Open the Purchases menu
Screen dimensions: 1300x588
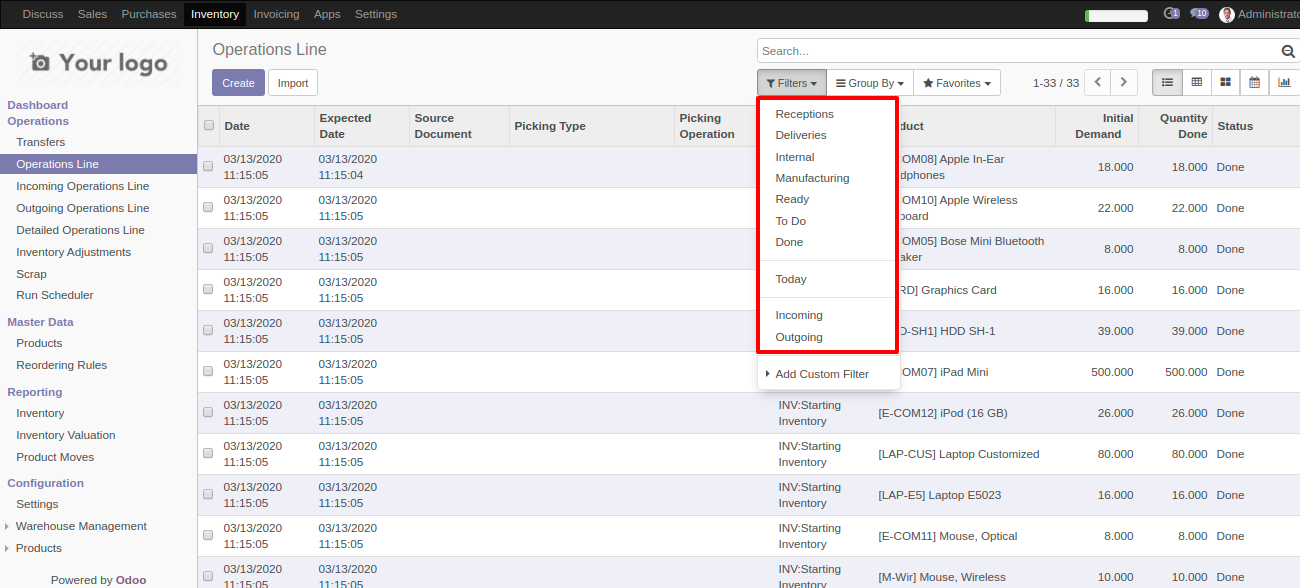tap(149, 14)
